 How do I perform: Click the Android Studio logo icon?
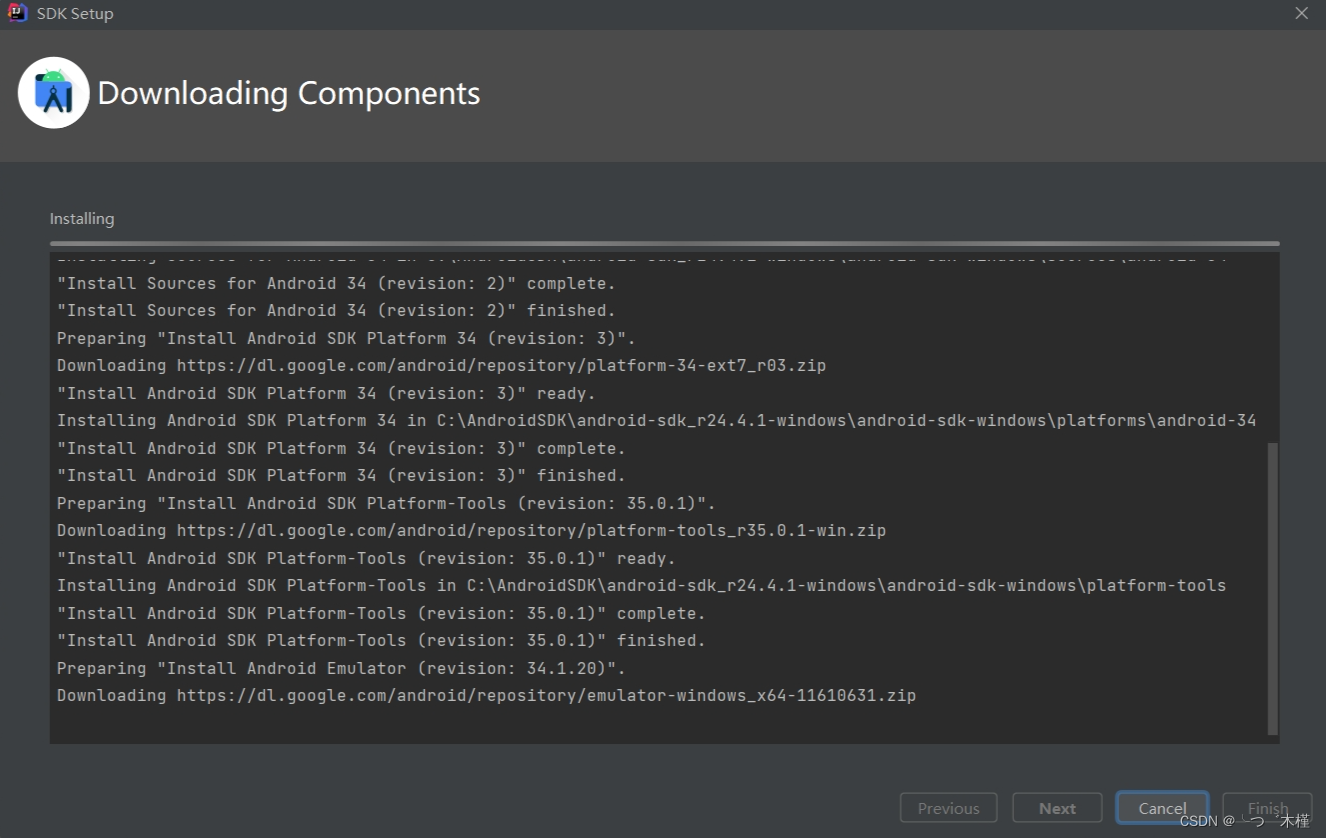[54, 91]
